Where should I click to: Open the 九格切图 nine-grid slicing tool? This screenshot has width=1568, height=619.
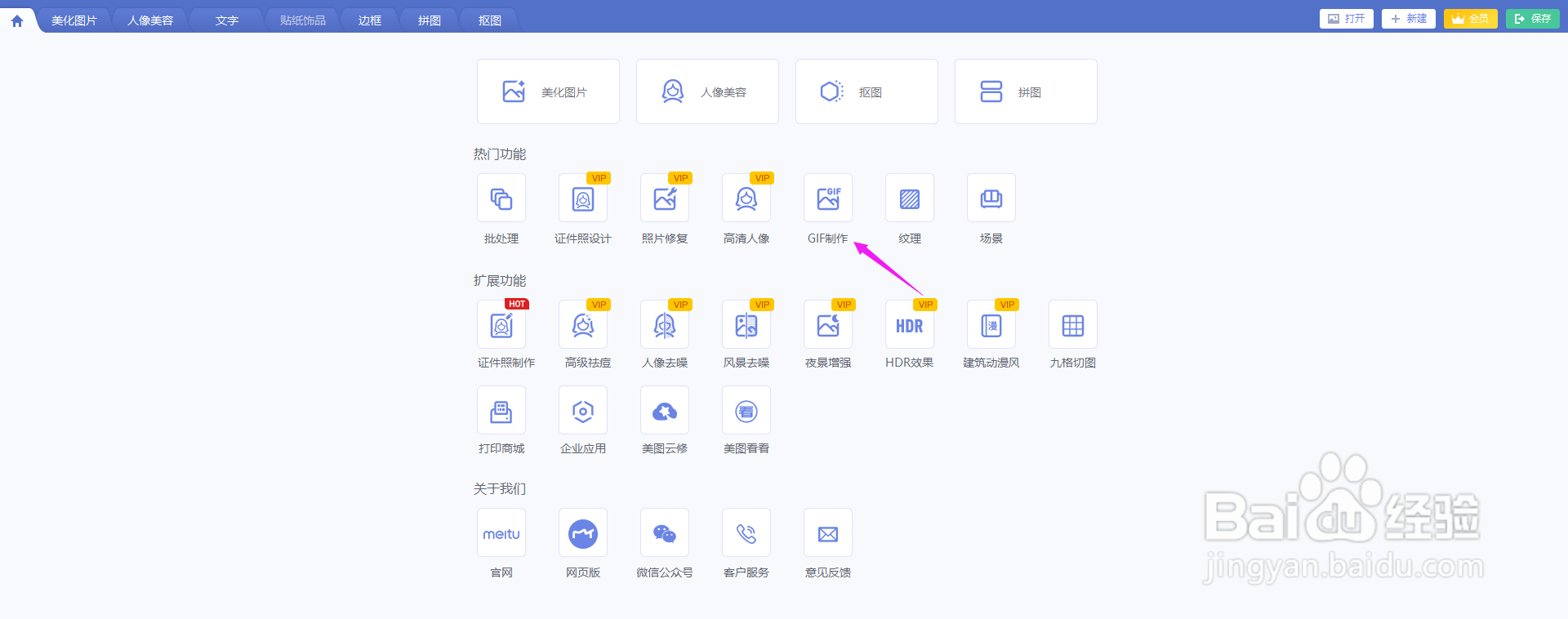click(1073, 324)
